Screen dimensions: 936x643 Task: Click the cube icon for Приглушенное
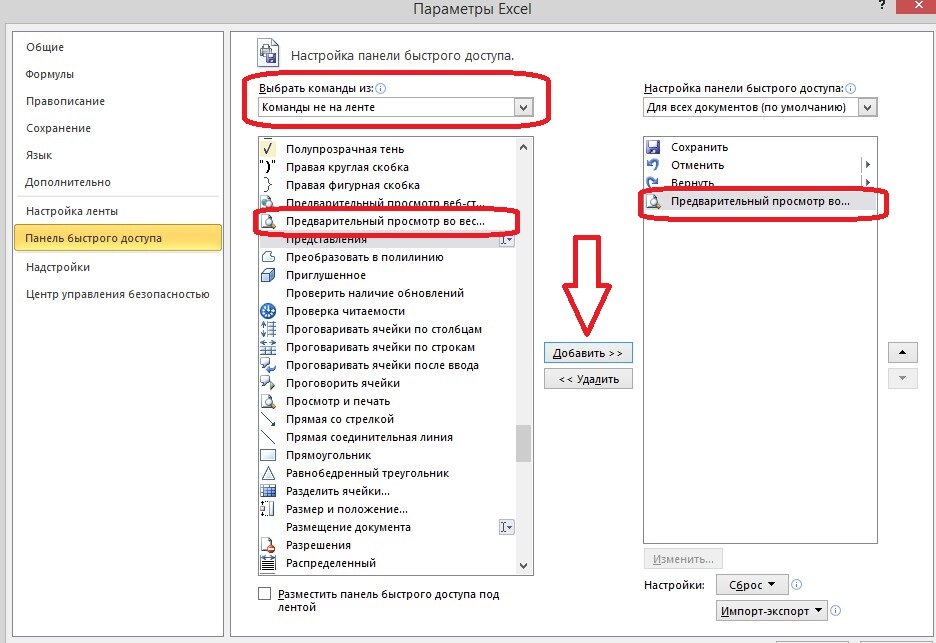(x=268, y=275)
